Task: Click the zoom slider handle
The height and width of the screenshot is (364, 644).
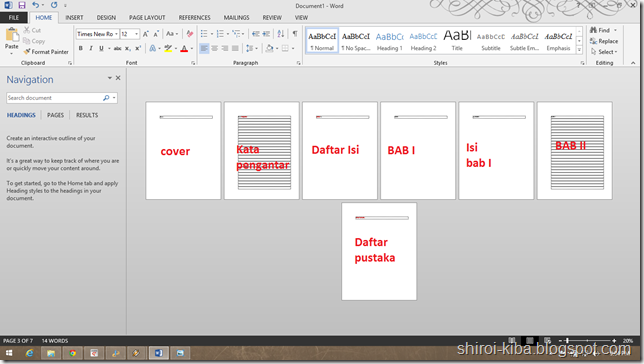Action: [567, 341]
